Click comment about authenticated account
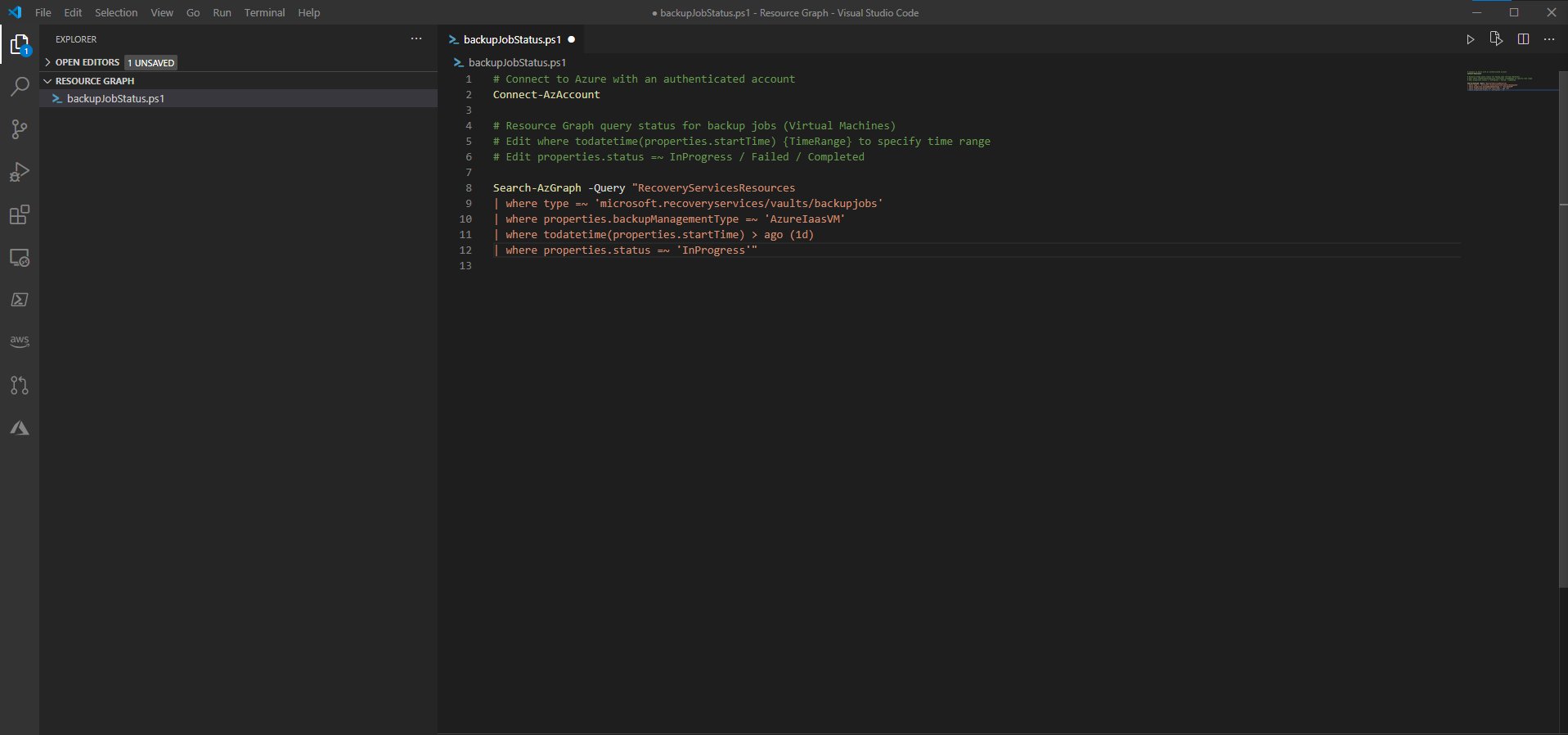The width and height of the screenshot is (1568, 735). click(x=644, y=79)
